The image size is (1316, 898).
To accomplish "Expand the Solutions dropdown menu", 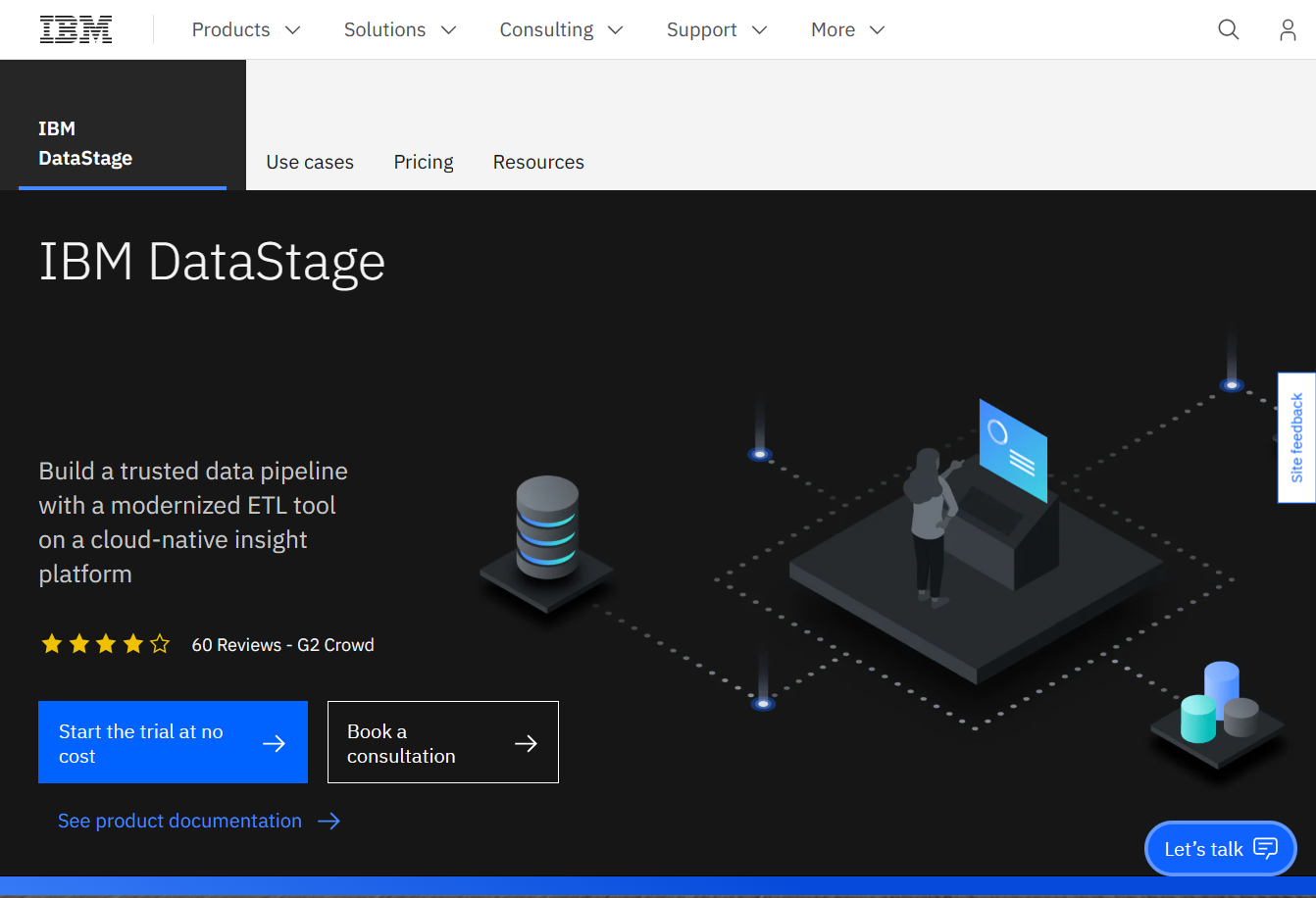I will [x=400, y=29].
